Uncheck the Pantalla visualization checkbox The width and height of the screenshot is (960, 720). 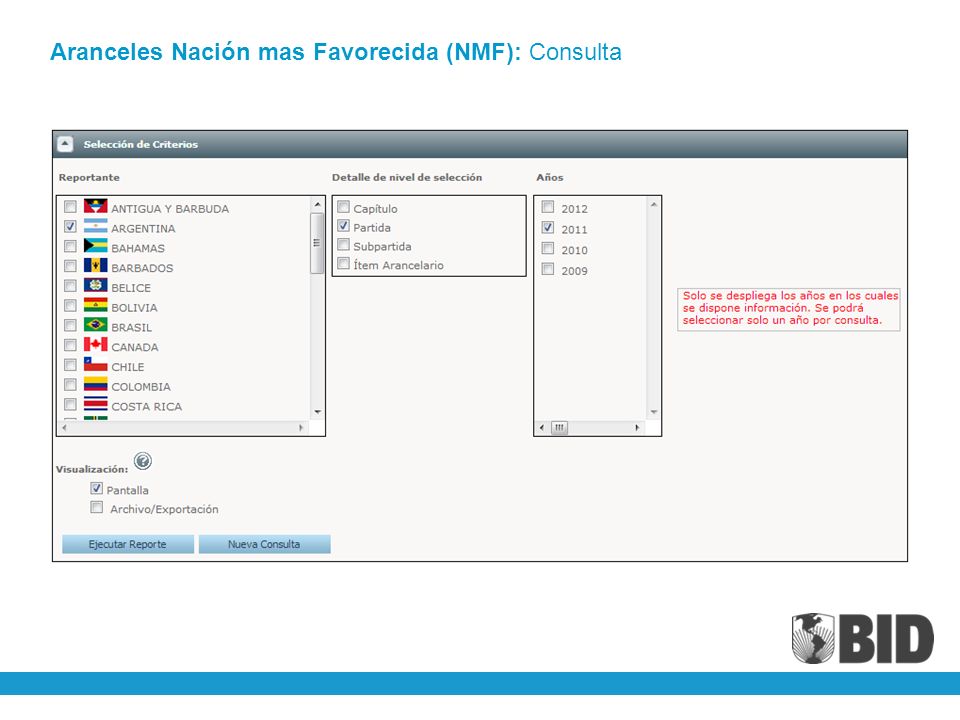pos(96,489)
